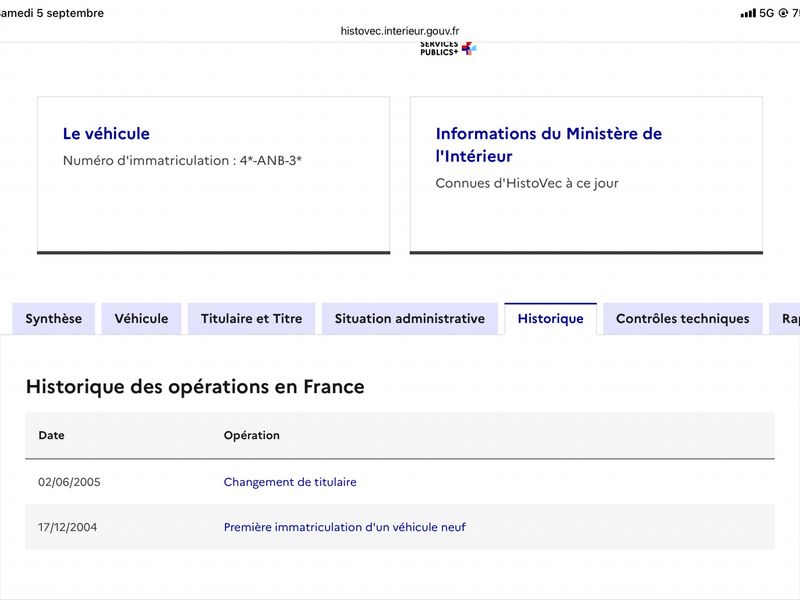Select the Historique tab
This screenshot has height=600, width=800.
(x=551, y=319)
